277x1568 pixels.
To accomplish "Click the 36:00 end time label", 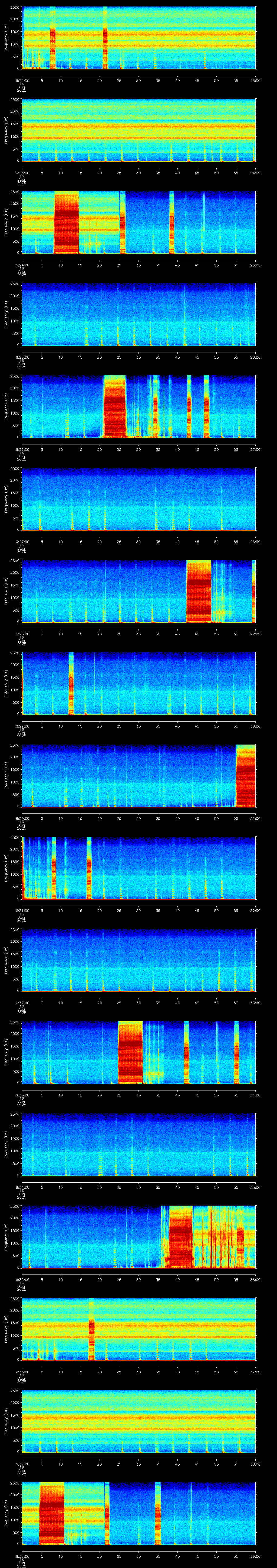I will pos(255,1279).
